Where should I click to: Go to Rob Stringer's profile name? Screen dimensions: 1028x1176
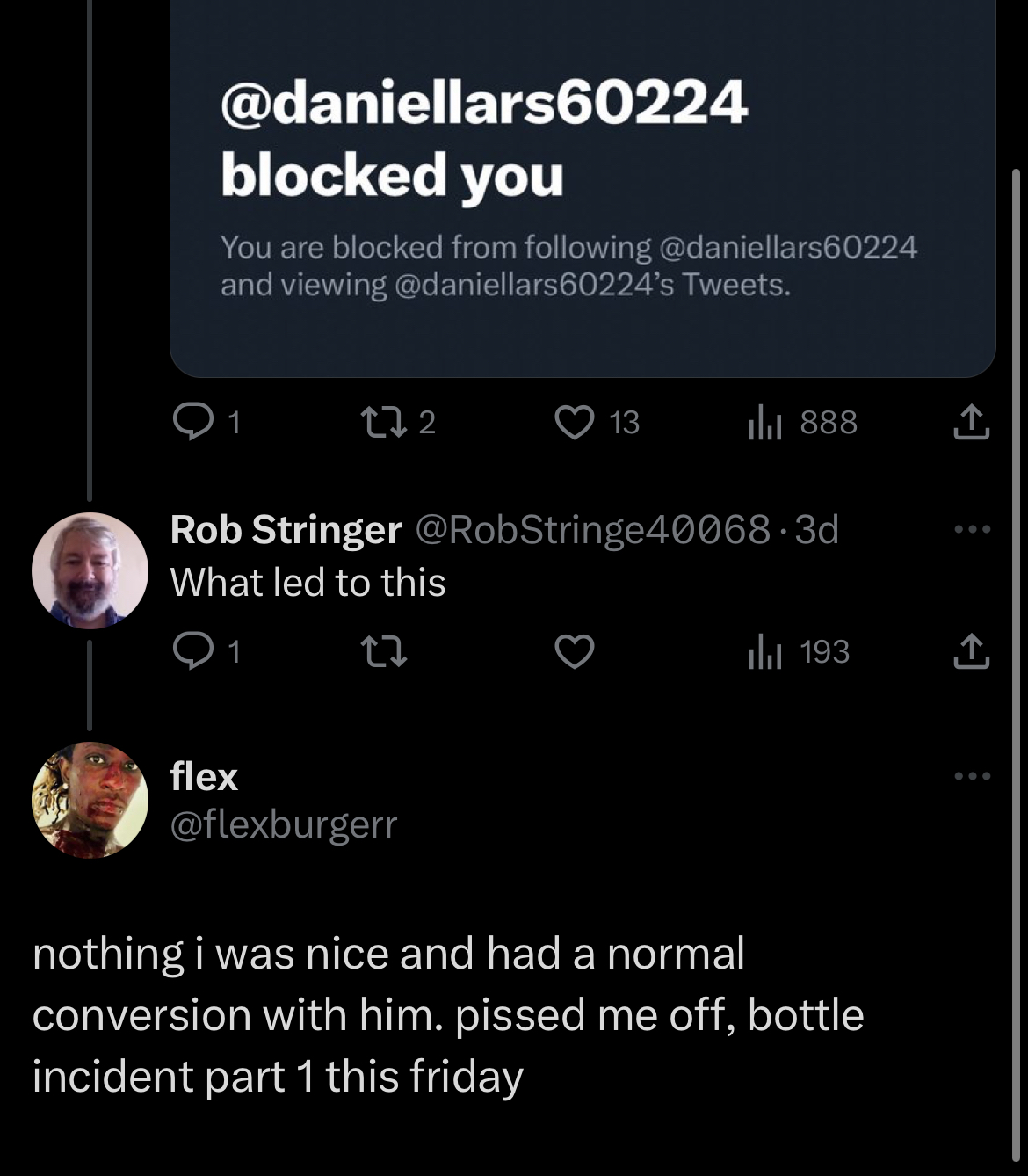pyautogui.click(x=285, y=530)
